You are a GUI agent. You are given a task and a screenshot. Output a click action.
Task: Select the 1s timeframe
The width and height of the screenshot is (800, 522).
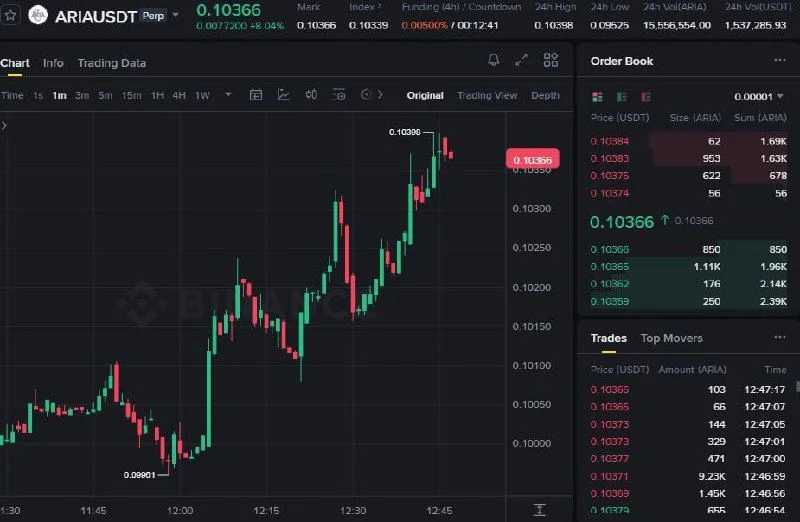[38, 95]
